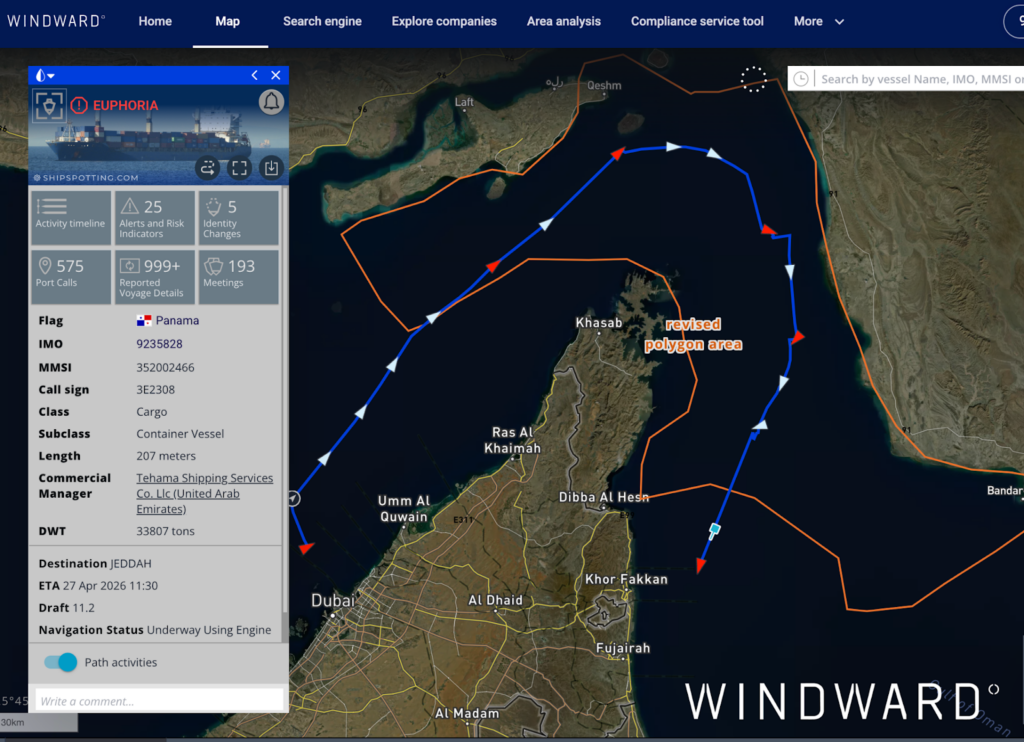
Task: Click the clock history icon in search bar
Action: tap(801, 79)
